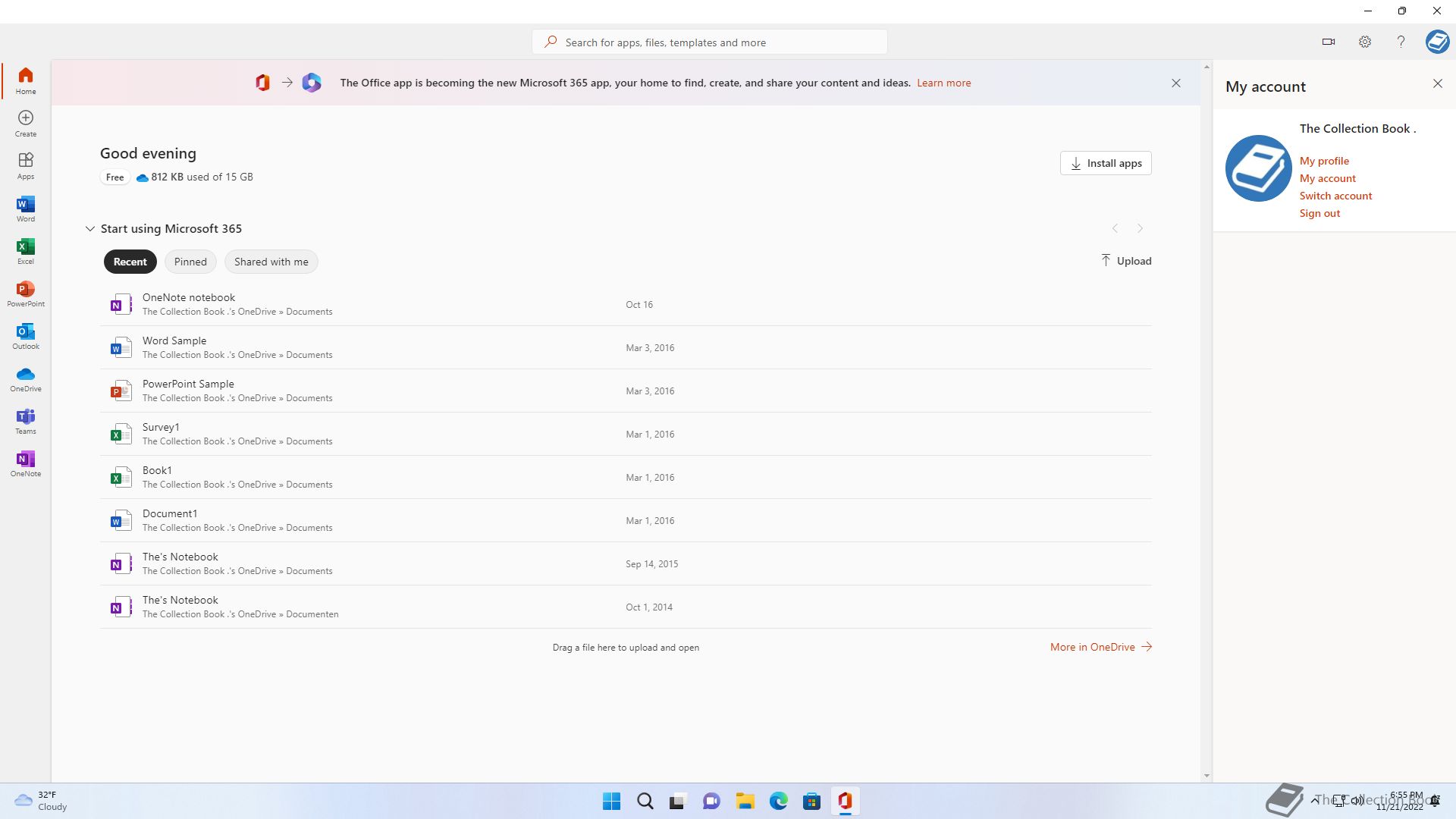Click the Sign out link
Image resolution: width=1456 pixels, height=819 pixels.
click(x=1319, y=213)
